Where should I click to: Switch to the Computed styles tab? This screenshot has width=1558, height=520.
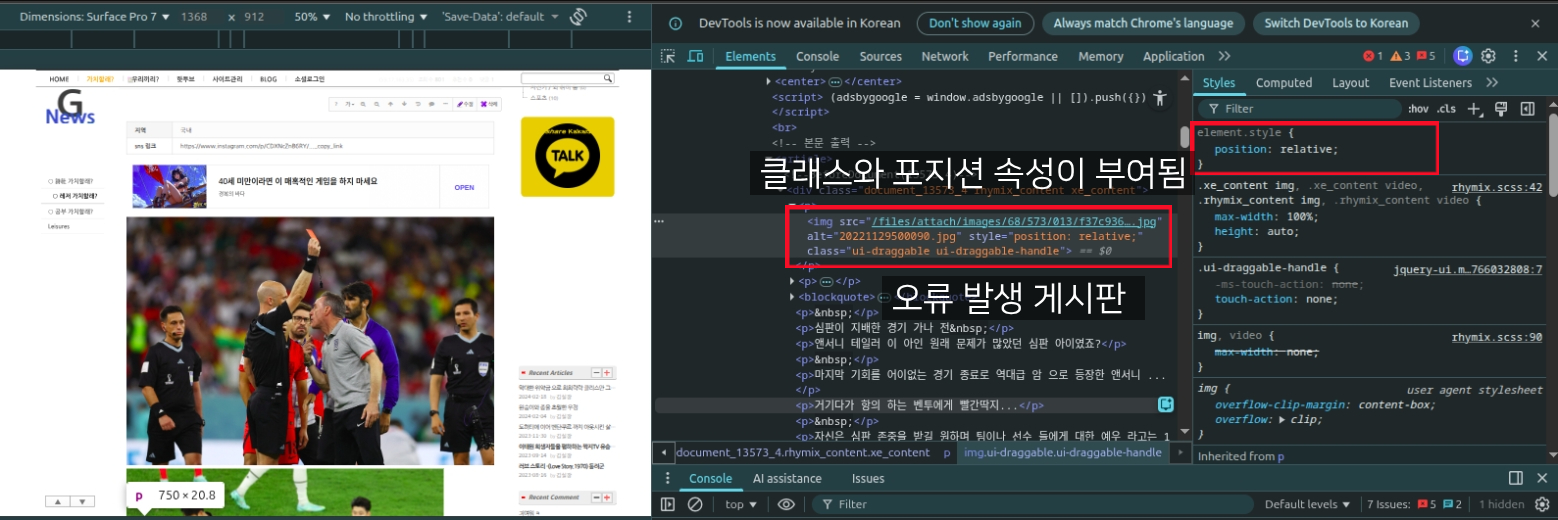[x=1283, y=83]
